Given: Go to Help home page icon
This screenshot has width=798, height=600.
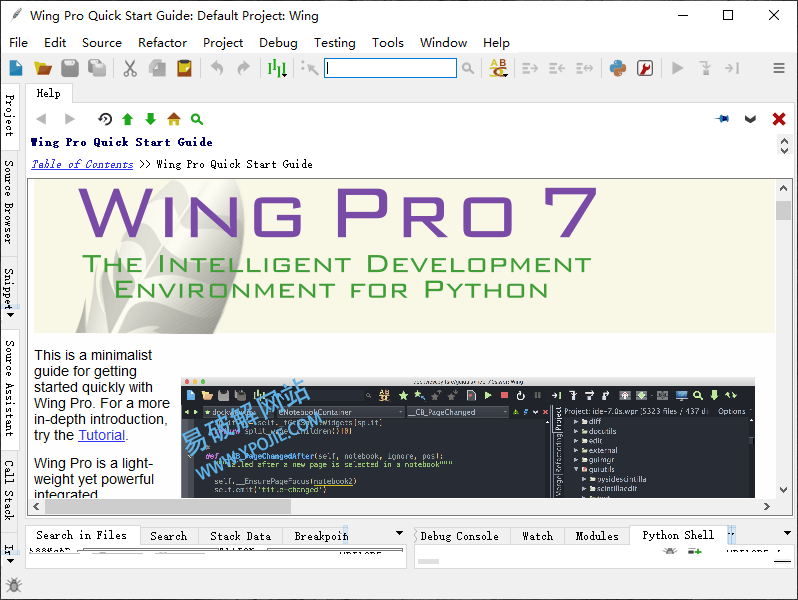Looking at the screenshot, I should [174, 119].
